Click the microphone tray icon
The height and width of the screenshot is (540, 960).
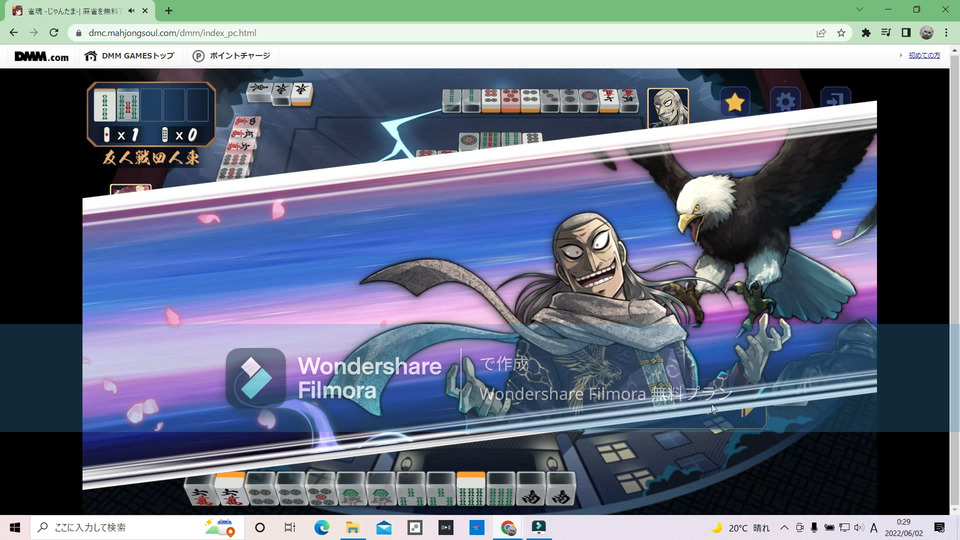coord(814,527)
